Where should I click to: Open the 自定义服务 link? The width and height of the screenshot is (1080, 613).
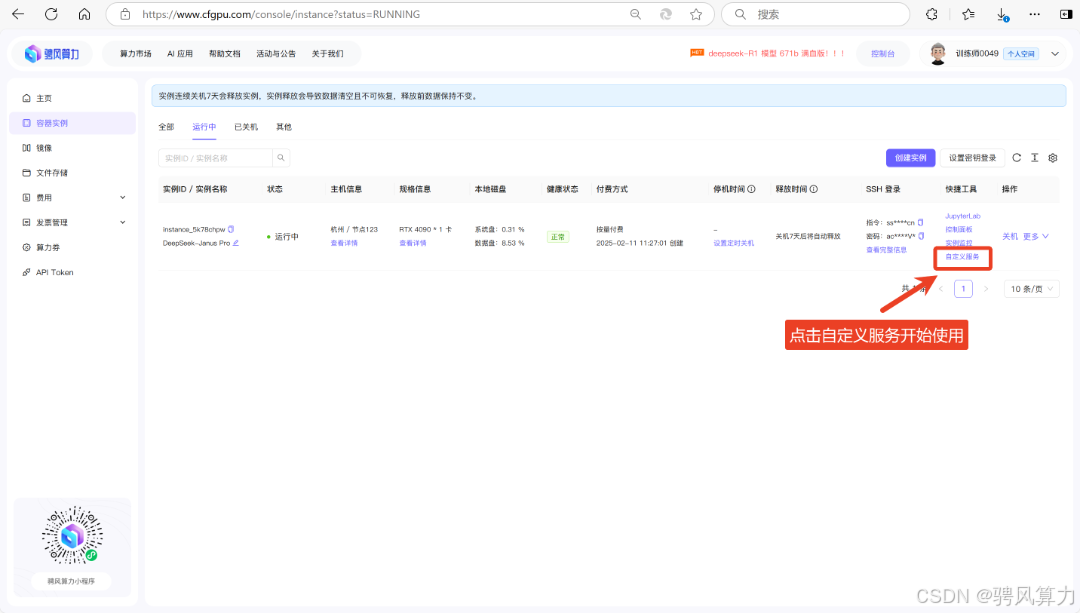(x=962, y=256)
